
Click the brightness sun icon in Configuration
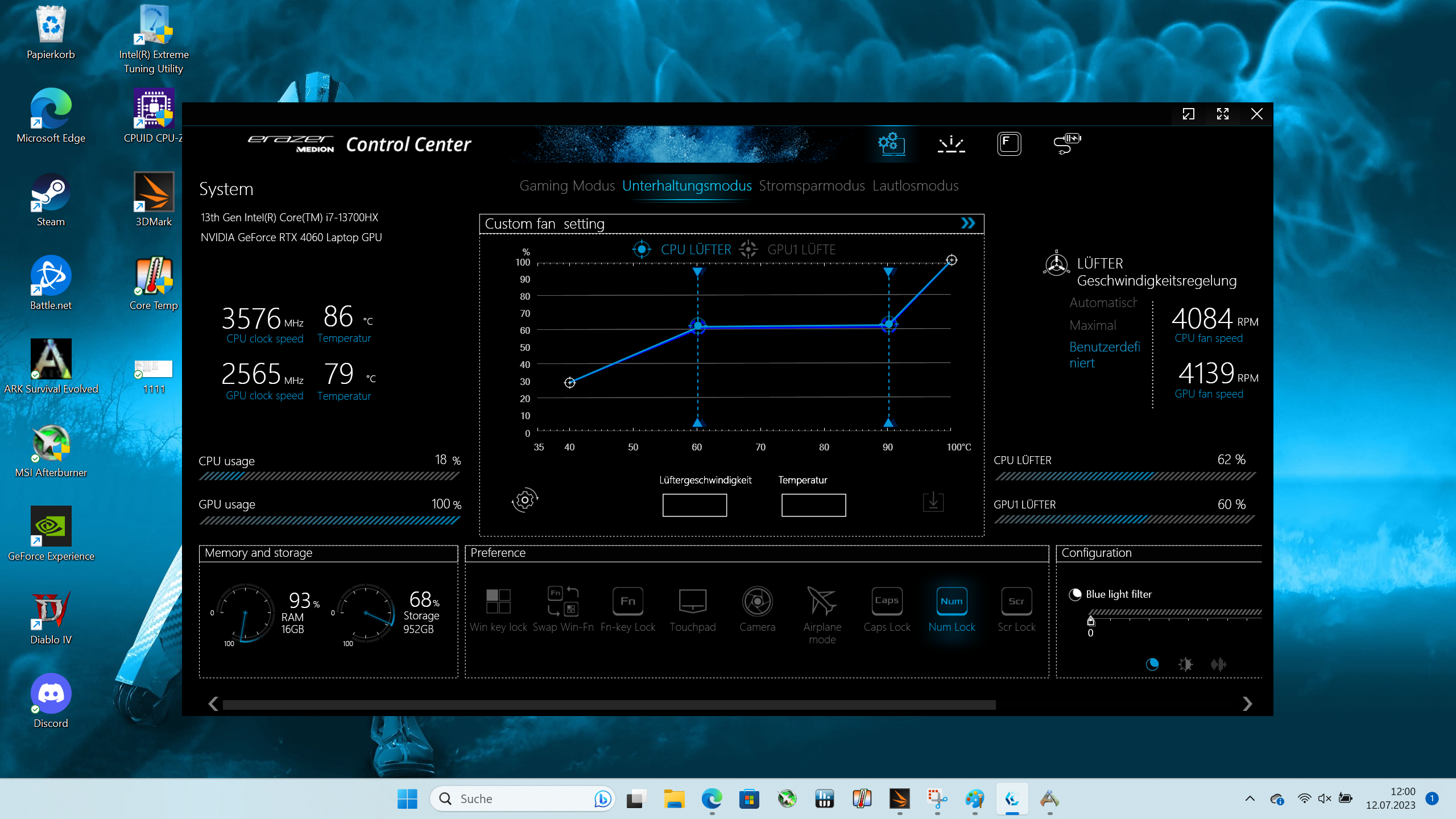point(1185,664)
